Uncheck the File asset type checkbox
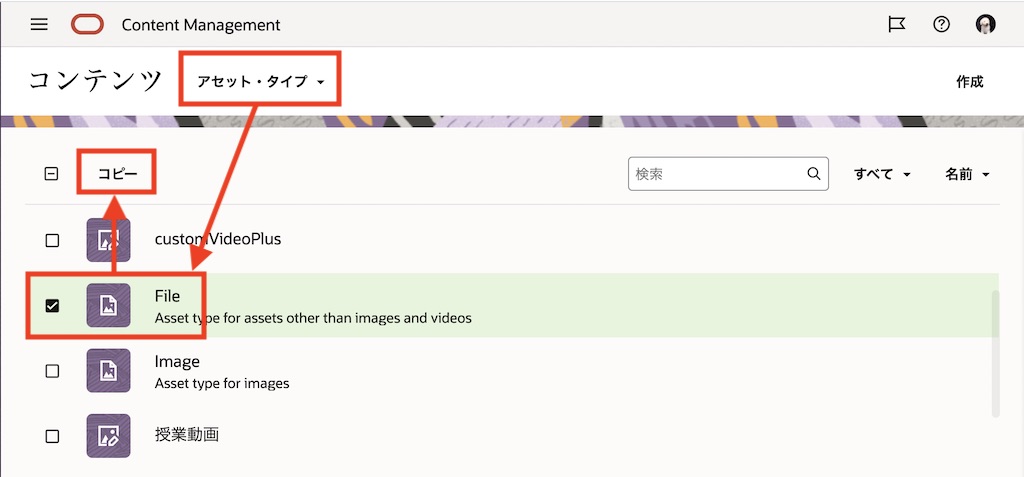This screenshot has height=477, width=1024. (x=52, y=306)
